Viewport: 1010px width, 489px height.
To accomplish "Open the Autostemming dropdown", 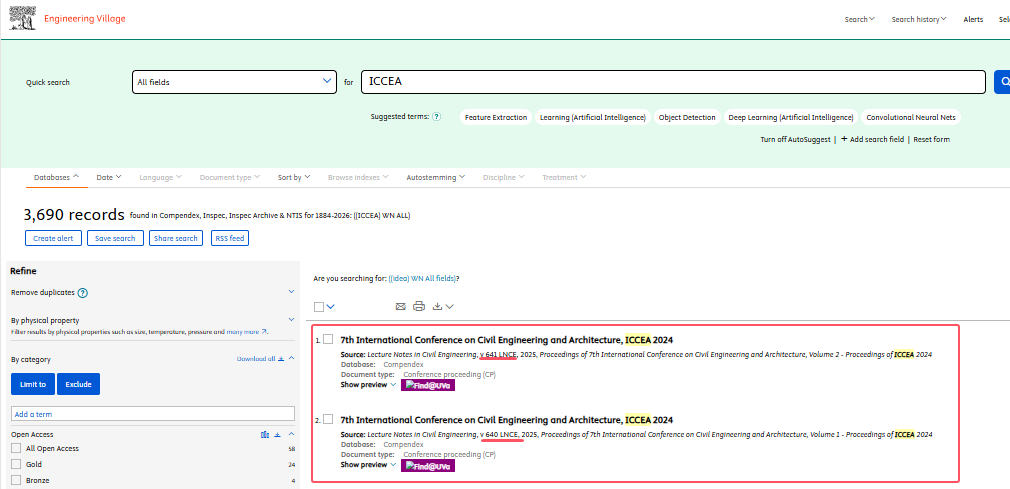I will 435,177.
